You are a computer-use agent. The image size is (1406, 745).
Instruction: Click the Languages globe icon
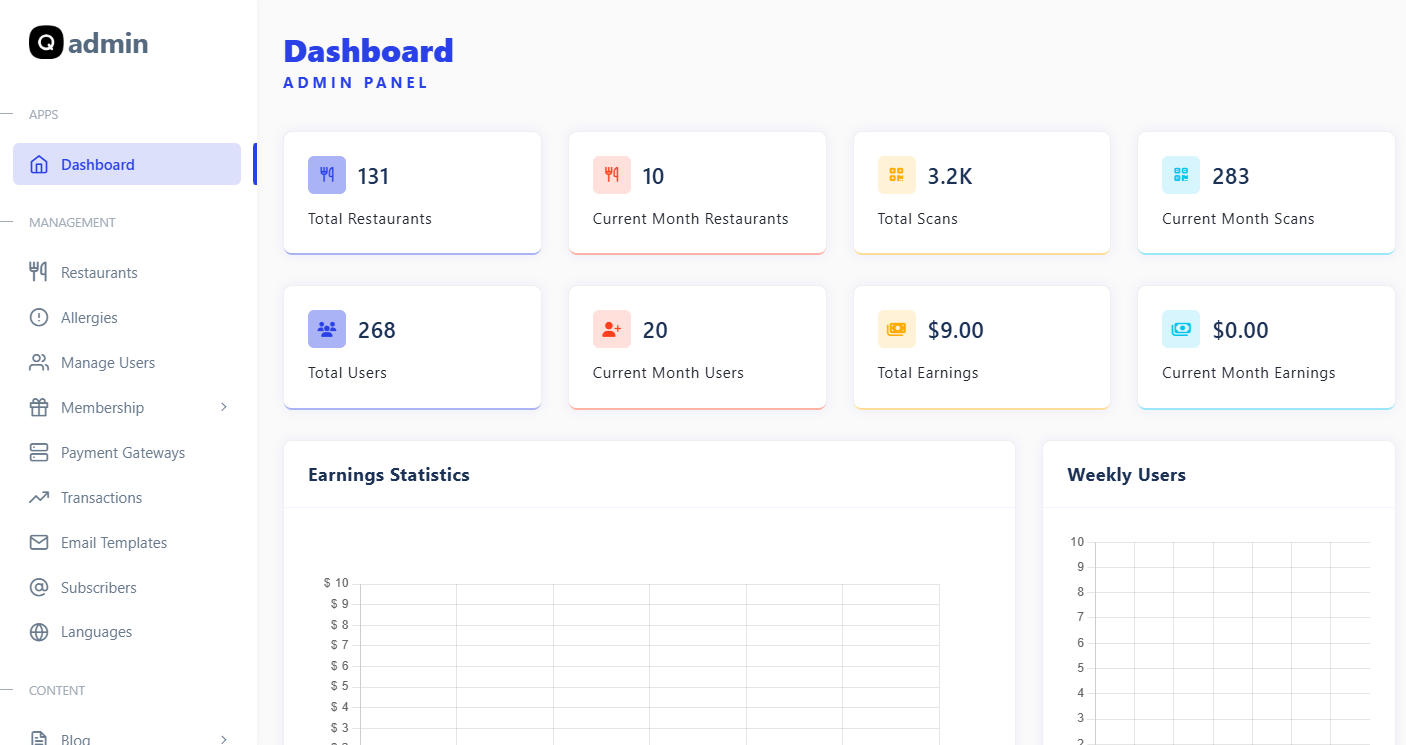[39, 632]
